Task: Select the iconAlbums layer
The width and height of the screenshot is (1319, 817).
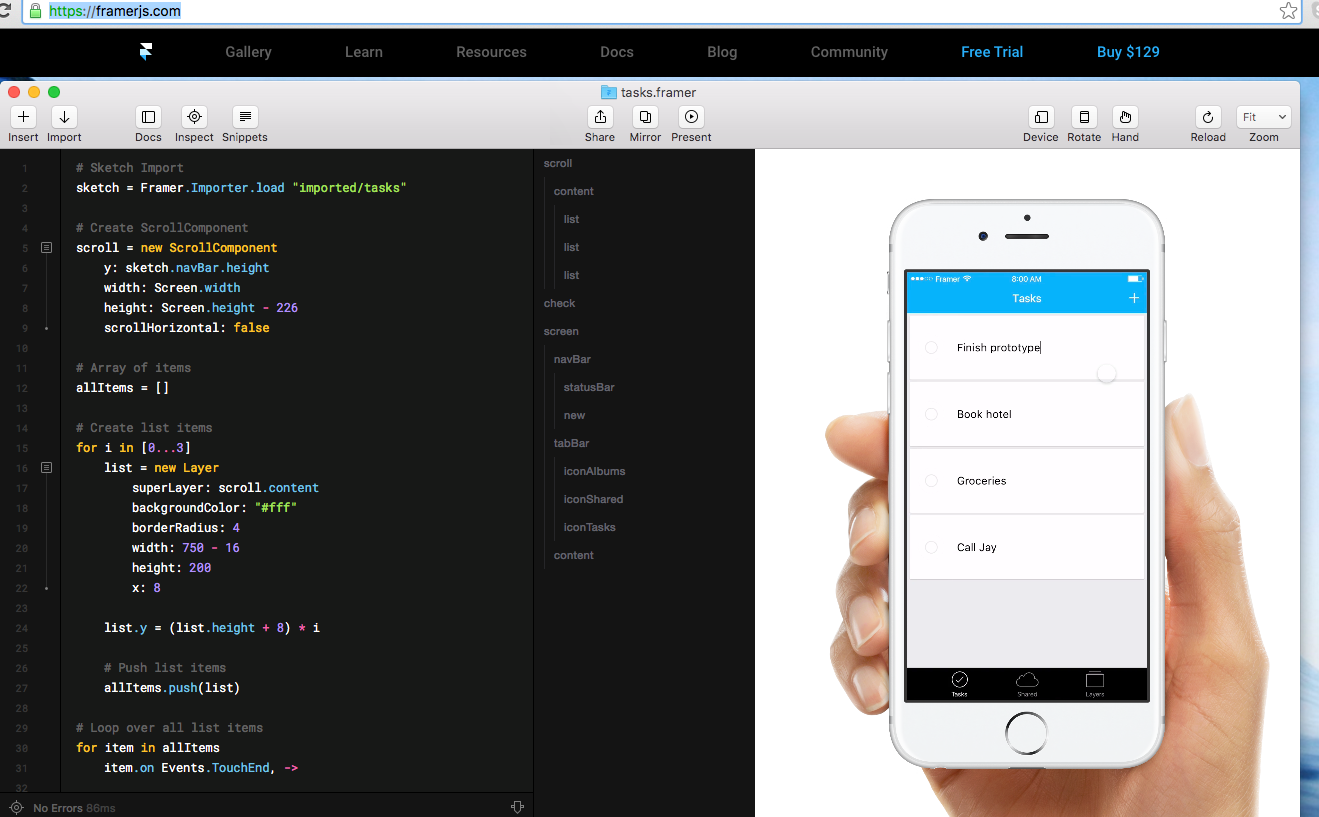Action: point(594,471)
